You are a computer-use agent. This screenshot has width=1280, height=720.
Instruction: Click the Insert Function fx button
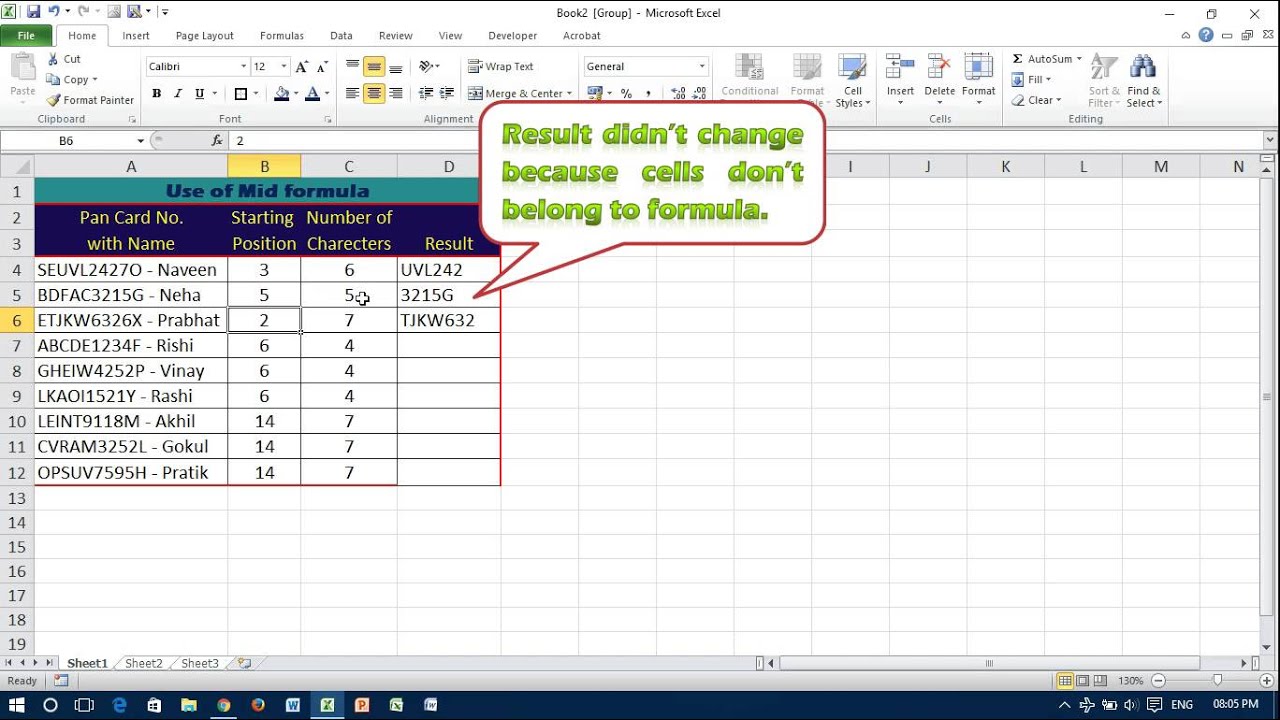217,141
